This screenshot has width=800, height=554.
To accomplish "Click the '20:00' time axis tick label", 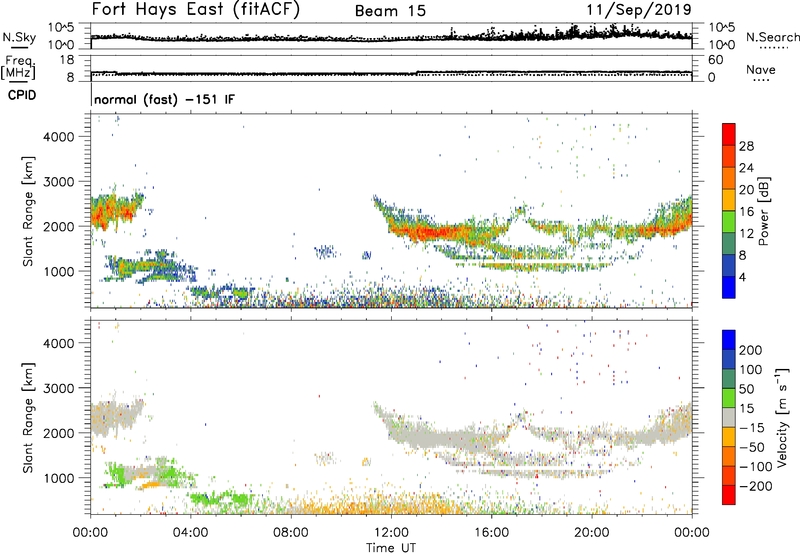I will (x=592, y=533).
